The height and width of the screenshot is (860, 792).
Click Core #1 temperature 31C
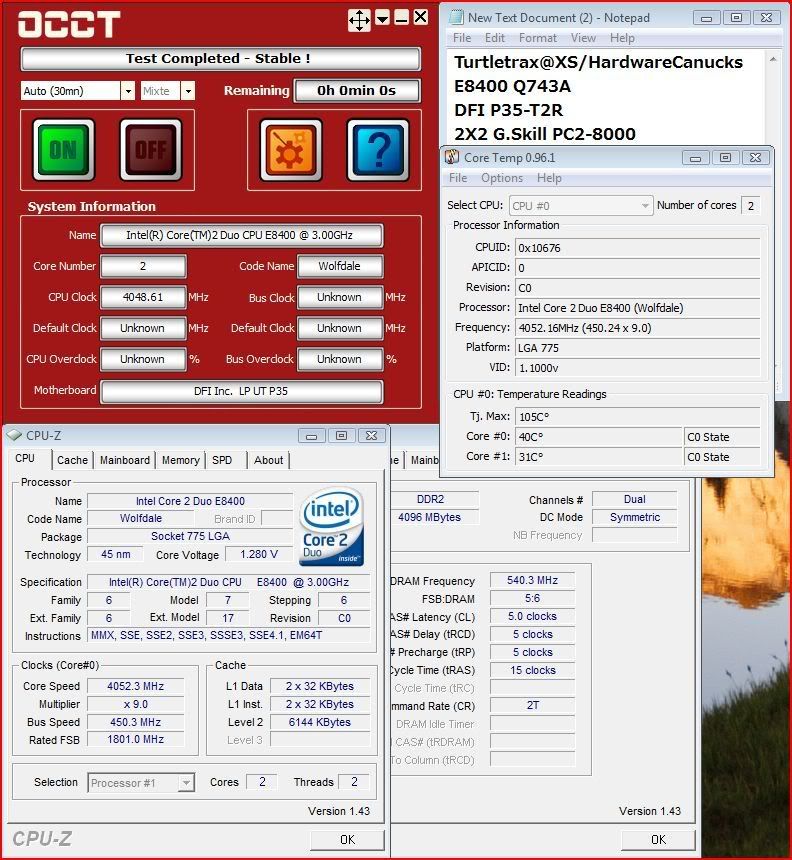tap(598, 457)
